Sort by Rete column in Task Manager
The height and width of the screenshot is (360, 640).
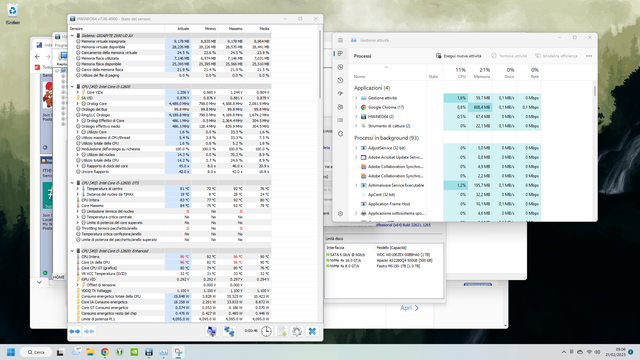[529, 73]
